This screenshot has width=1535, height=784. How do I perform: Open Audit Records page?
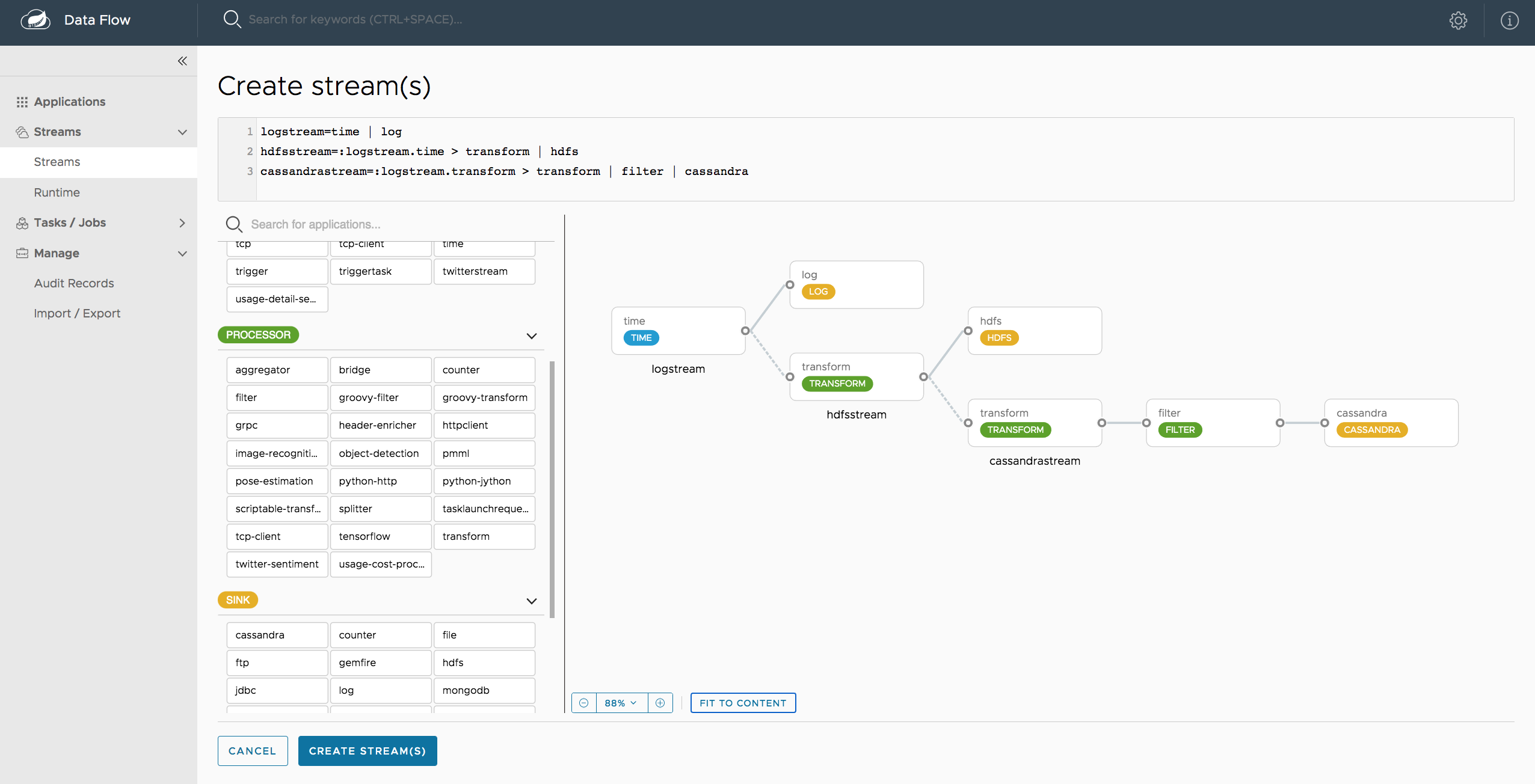[74, 283]
